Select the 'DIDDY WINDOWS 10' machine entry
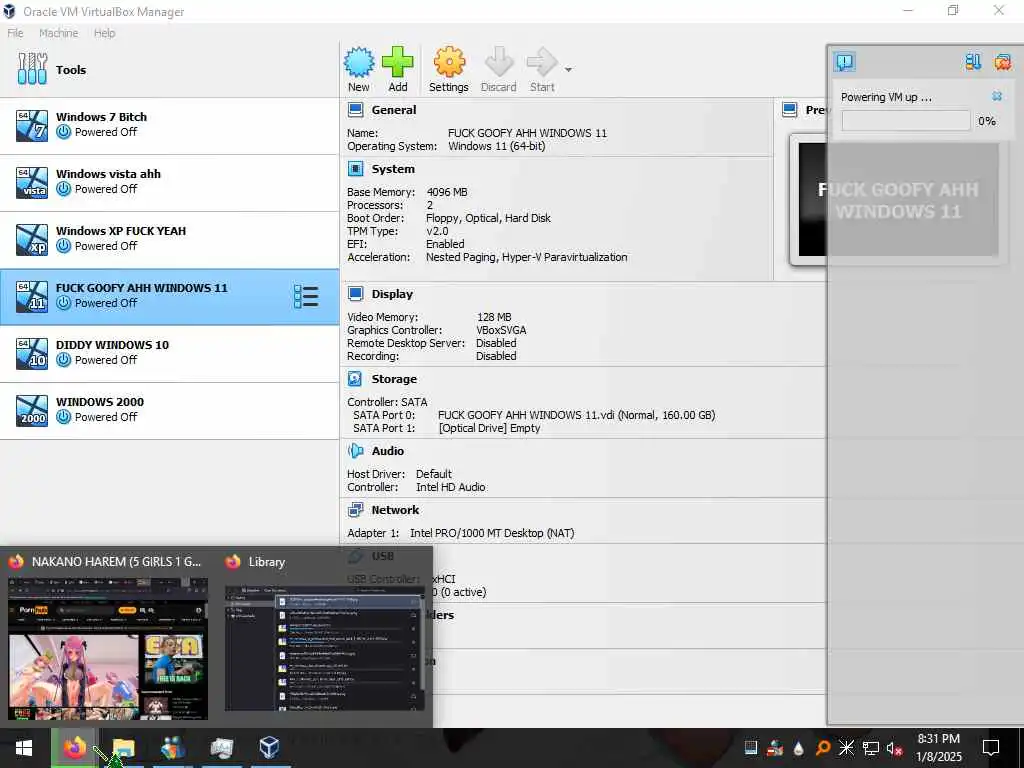The image size is (1024, 768). coord(169,353)
